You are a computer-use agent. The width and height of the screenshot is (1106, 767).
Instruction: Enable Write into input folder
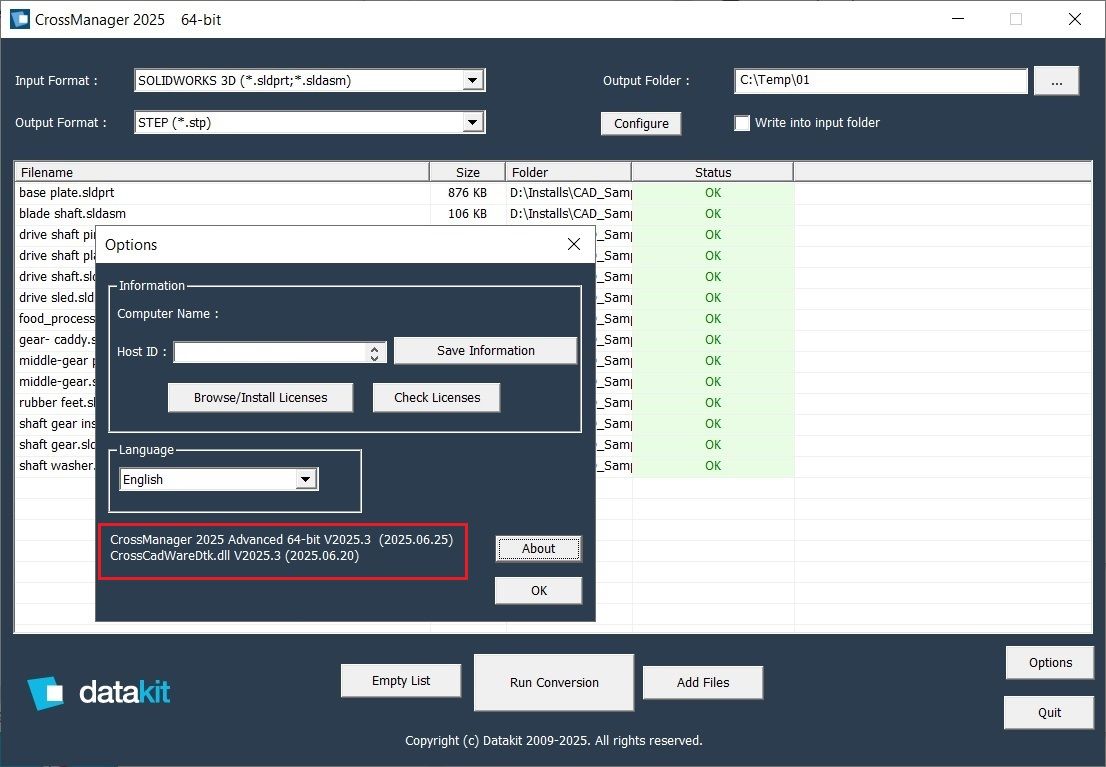pyautogui.click(x=741, y=122)
